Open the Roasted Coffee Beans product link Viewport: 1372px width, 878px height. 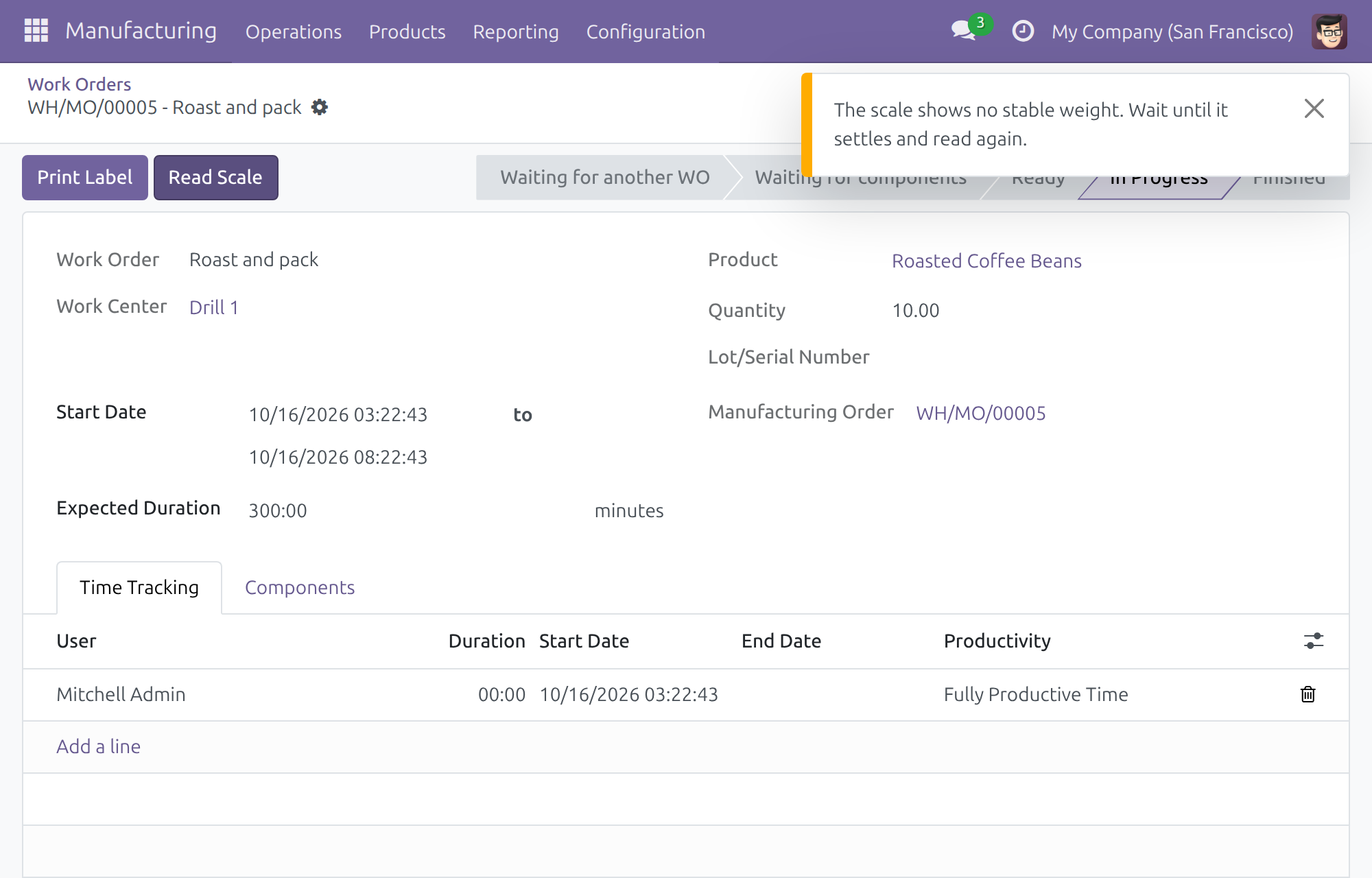click(x=986, y=261)
